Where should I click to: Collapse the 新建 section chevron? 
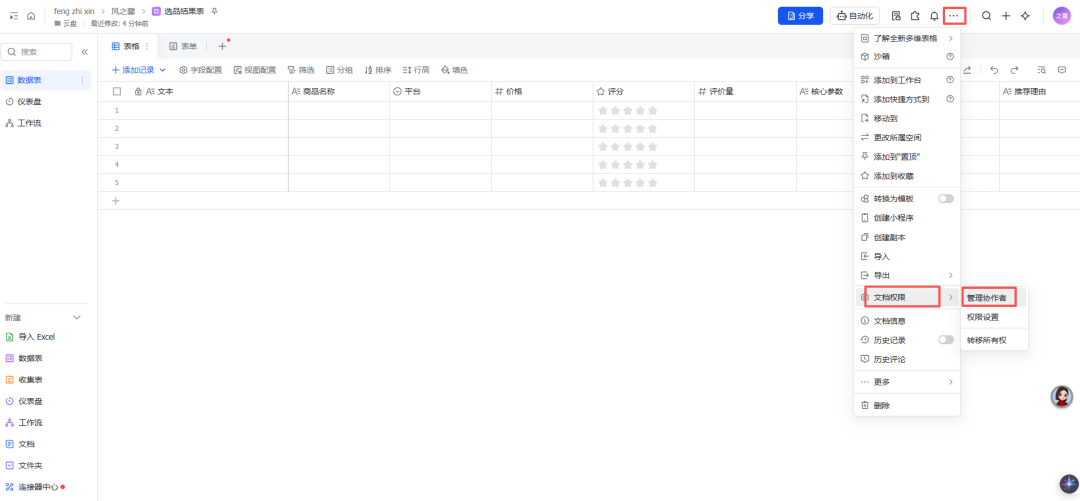(x=77, y=318)
